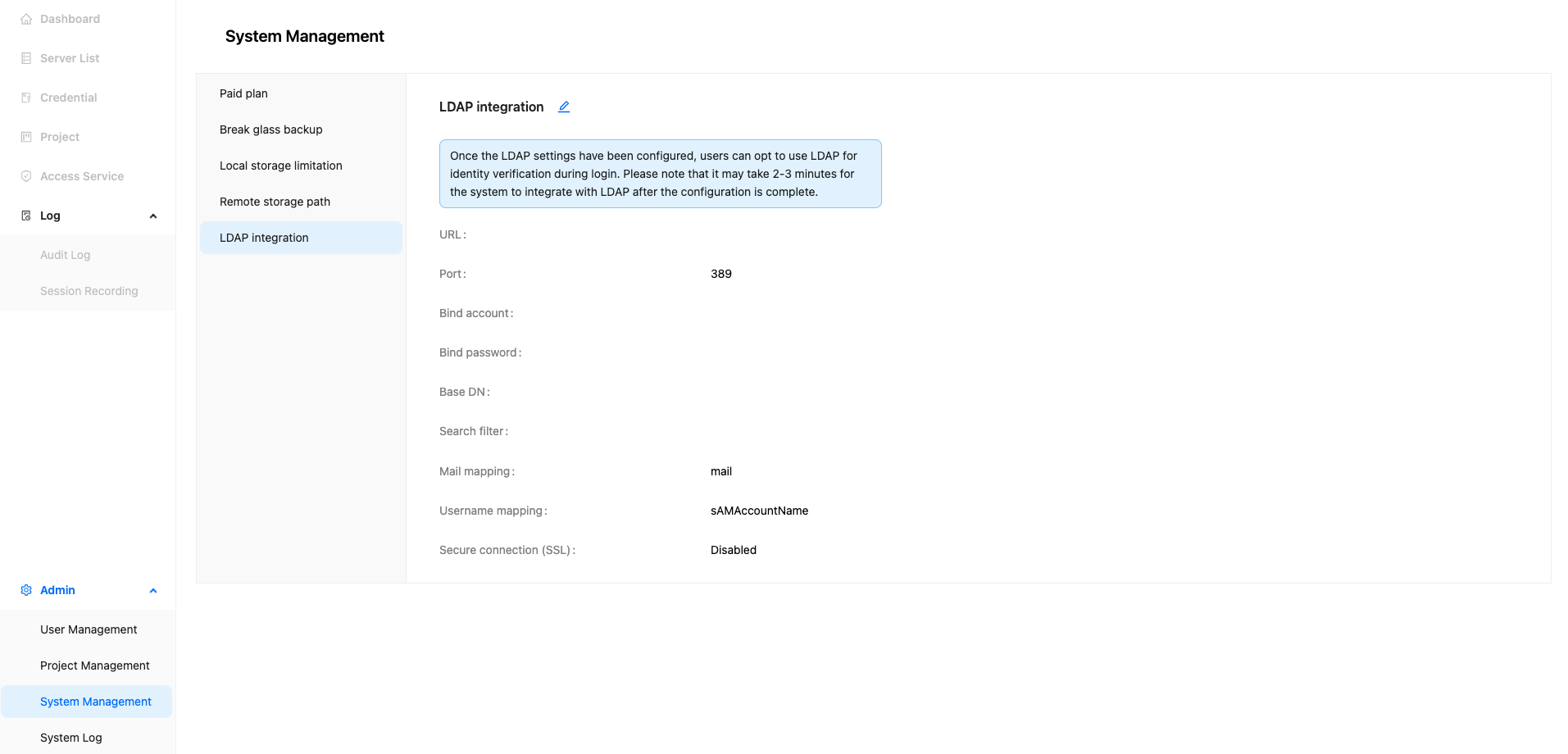Click the Dashboard home icon
The height and width of the screenshot is (754, 1568).
(26, 19)
